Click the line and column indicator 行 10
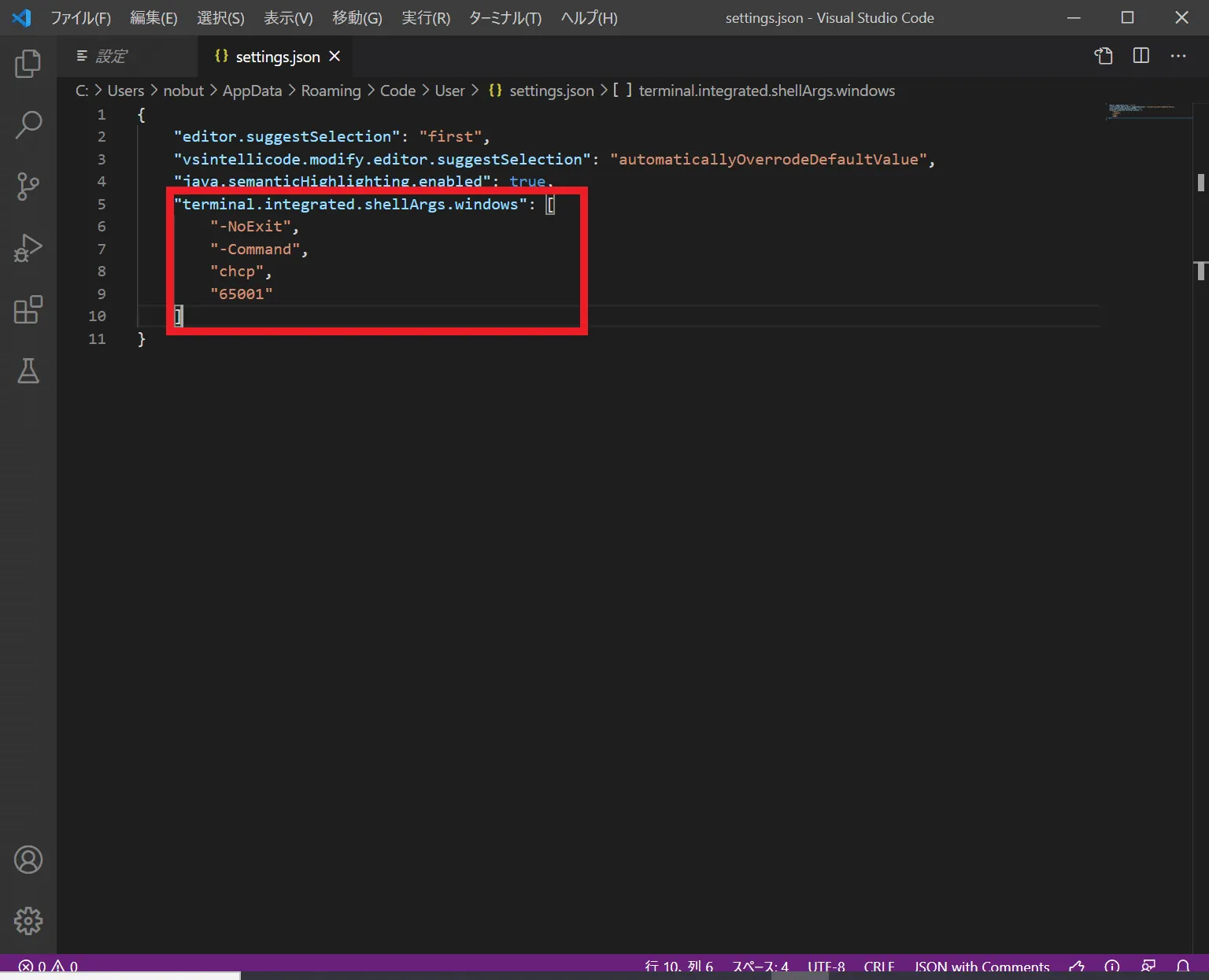Screen dimensions: 1209x980 678,967
